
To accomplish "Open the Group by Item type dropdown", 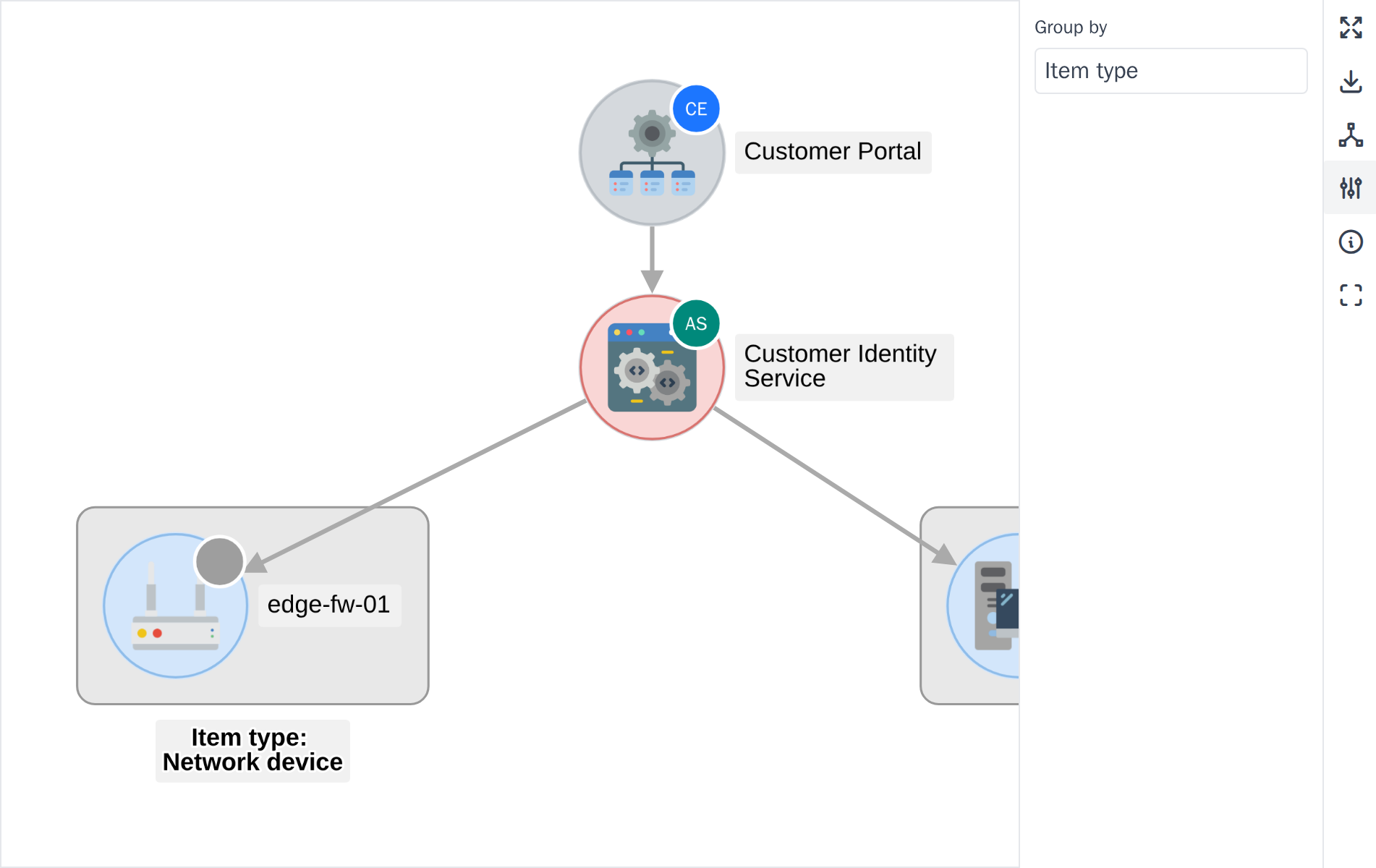I will pyautogui.click(x=1171, y=71).
